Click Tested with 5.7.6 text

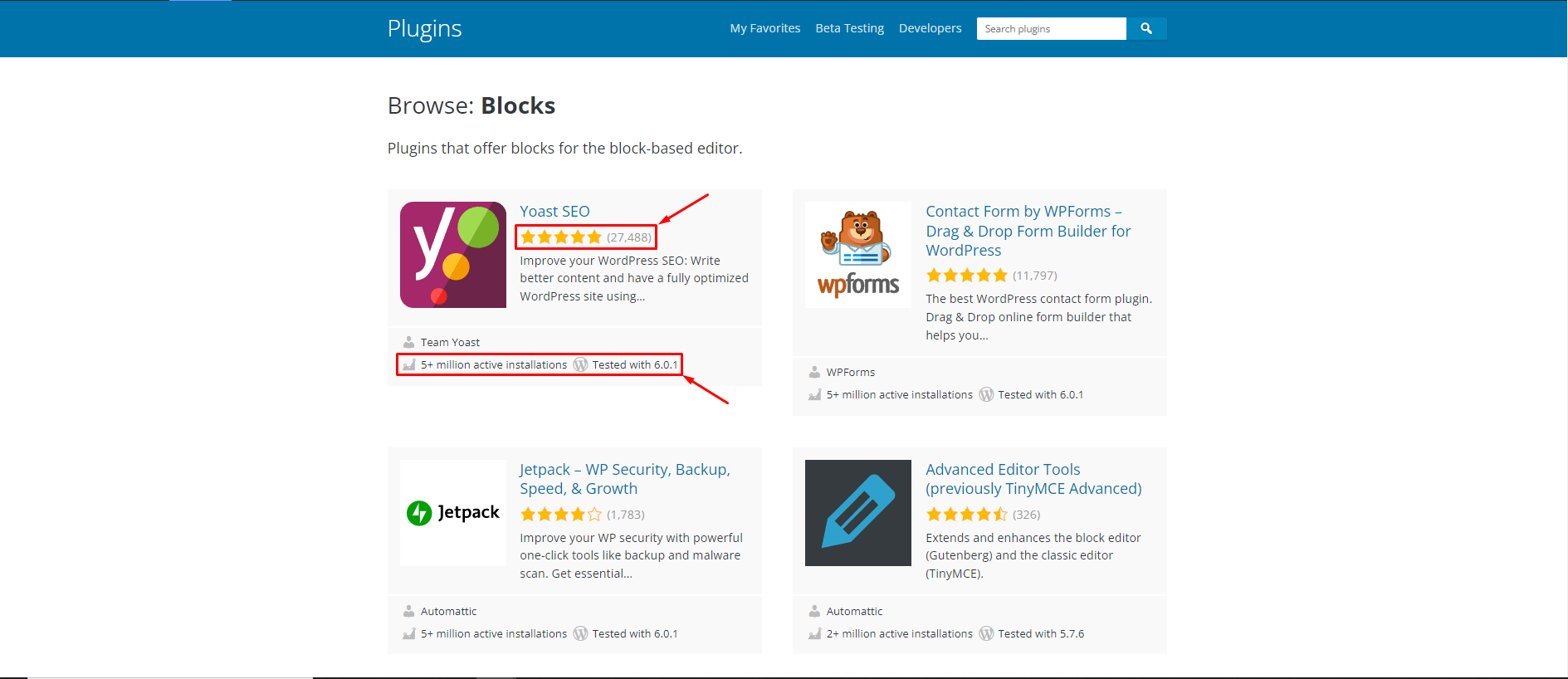click(x=1042, y=633)
